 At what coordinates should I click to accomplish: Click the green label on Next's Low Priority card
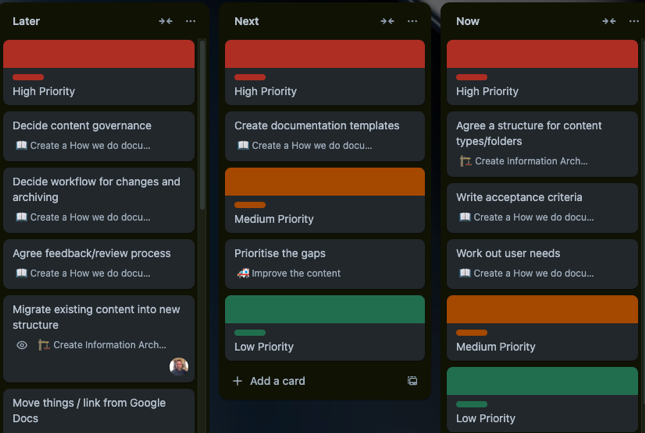tap(250, 333)
